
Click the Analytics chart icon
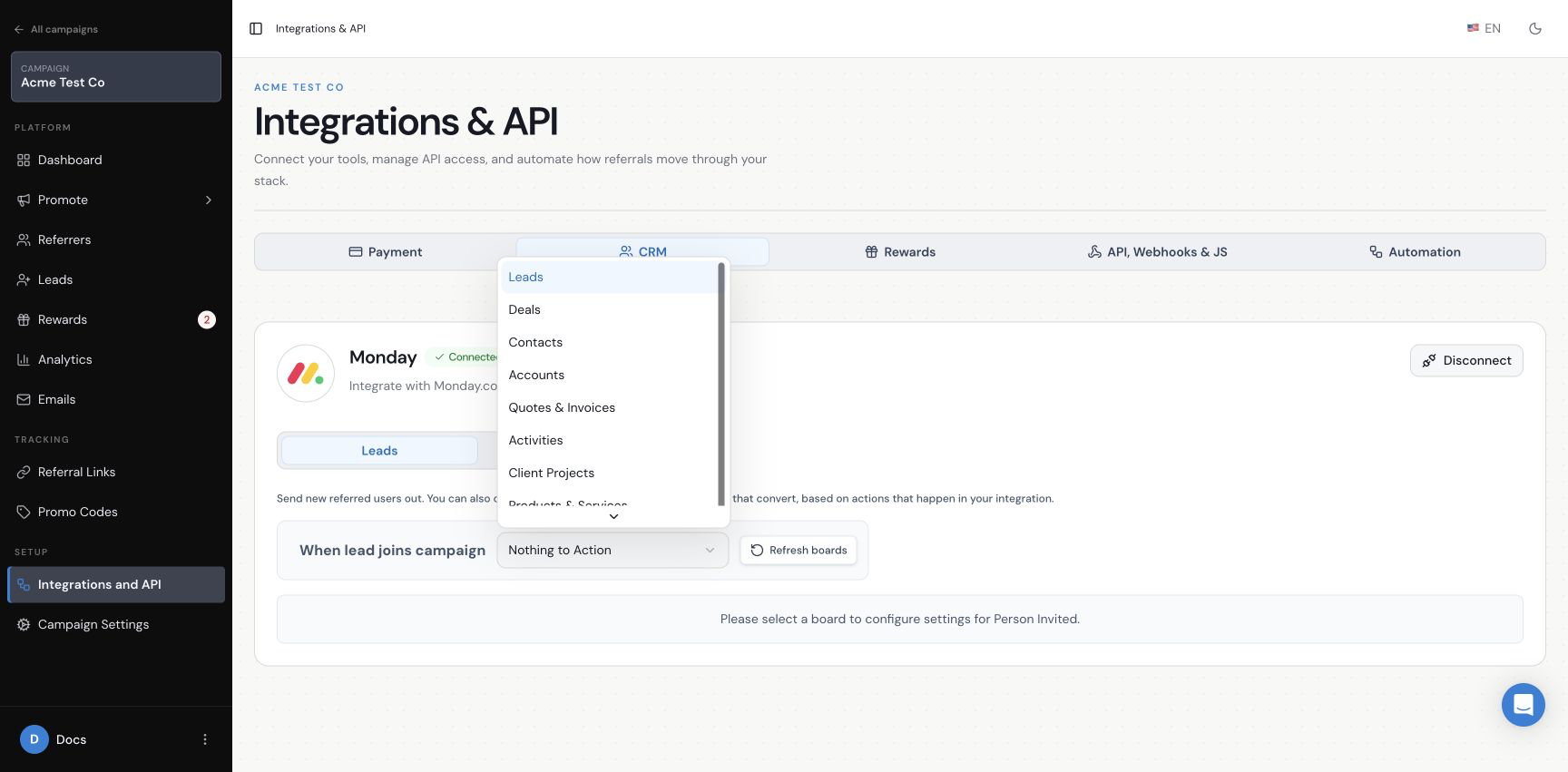[x=24, y=359]
